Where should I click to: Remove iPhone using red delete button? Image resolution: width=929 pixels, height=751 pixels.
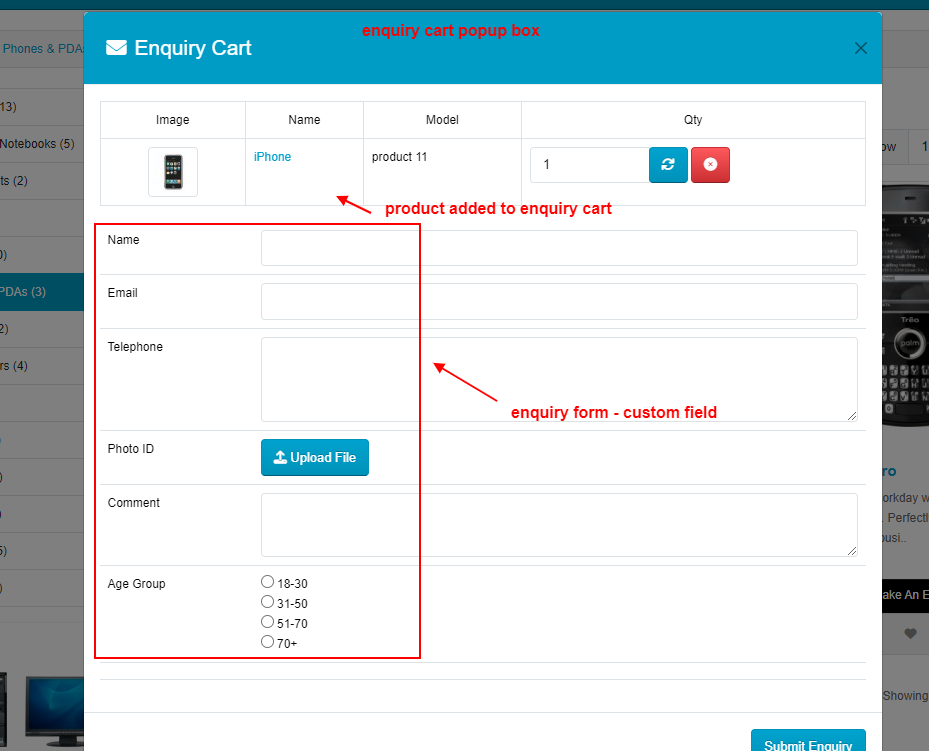710,165
